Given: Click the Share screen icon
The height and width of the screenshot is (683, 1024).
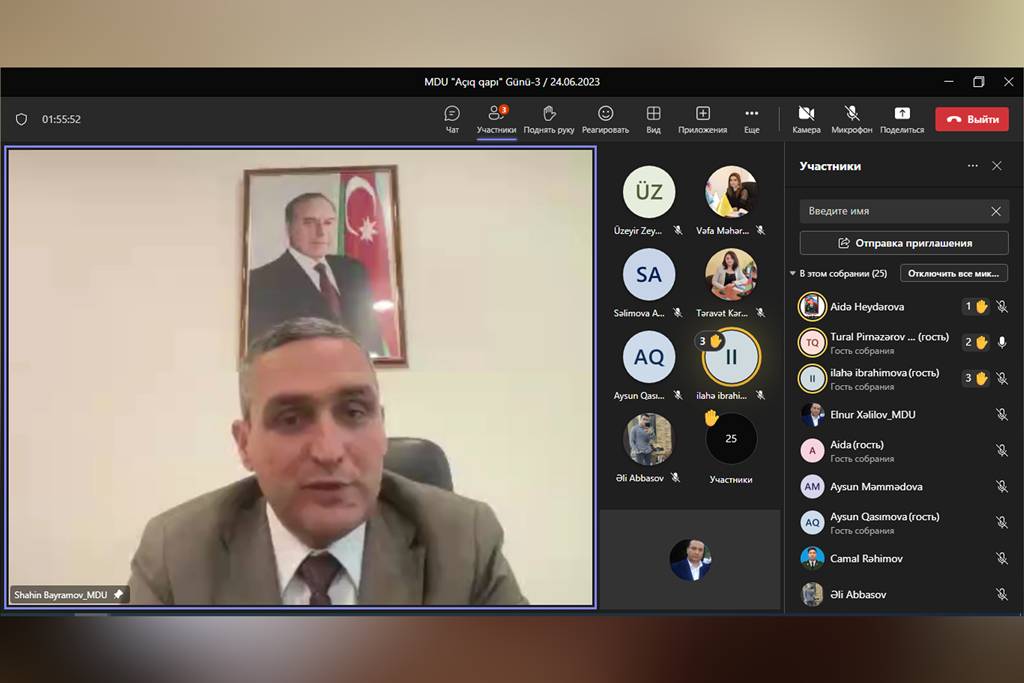Looking at the screenshot, I should coord(902,114).
